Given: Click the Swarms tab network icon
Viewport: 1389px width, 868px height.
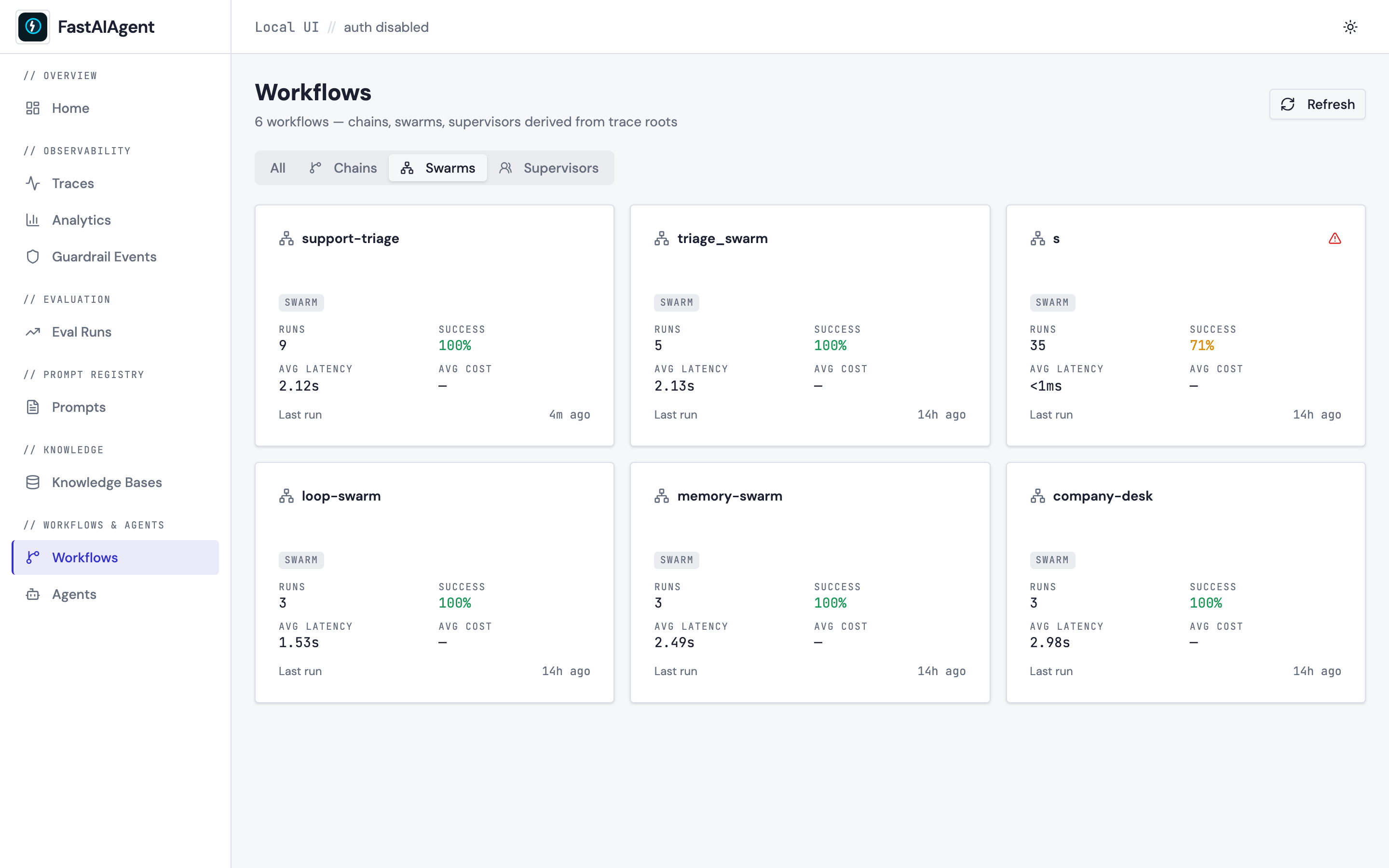Looking at the screenshot, I should pos(407,168).
